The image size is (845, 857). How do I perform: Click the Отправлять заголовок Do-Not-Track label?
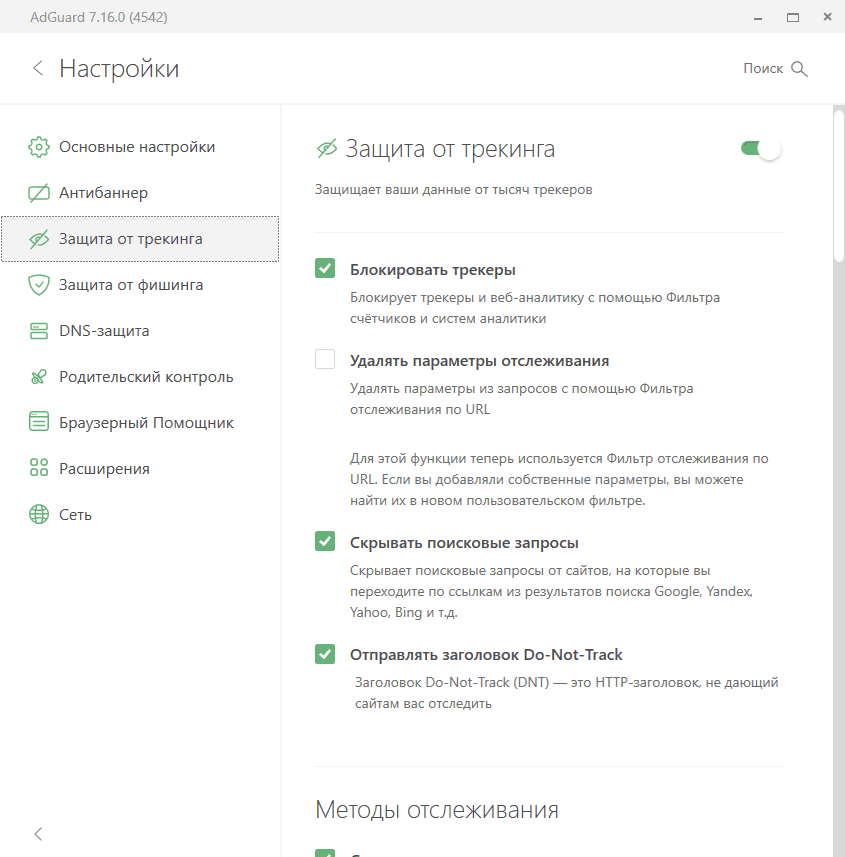486,655
